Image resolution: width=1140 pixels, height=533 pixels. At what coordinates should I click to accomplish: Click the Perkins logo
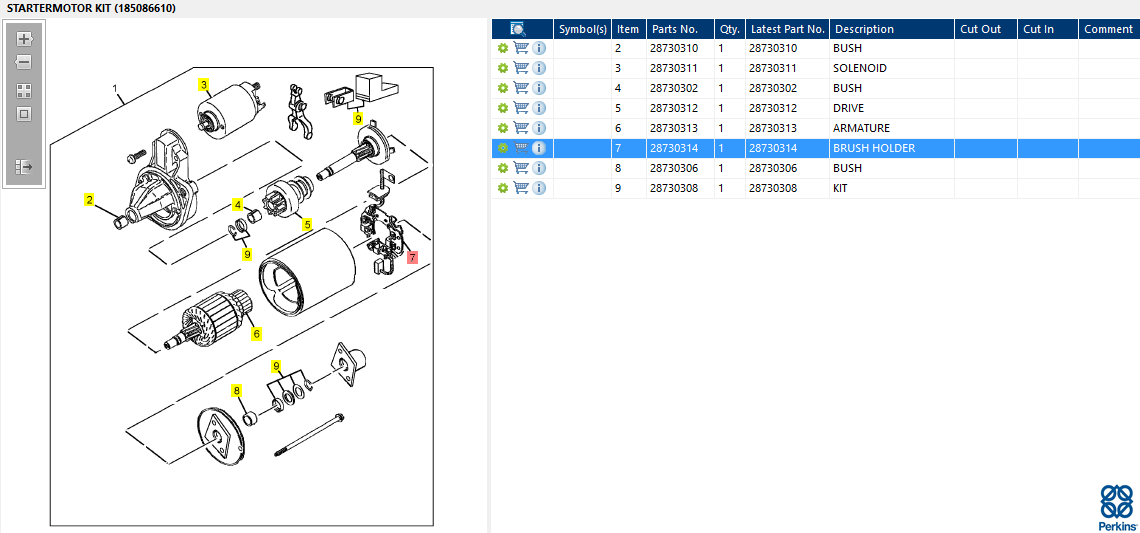point(1117,508)
